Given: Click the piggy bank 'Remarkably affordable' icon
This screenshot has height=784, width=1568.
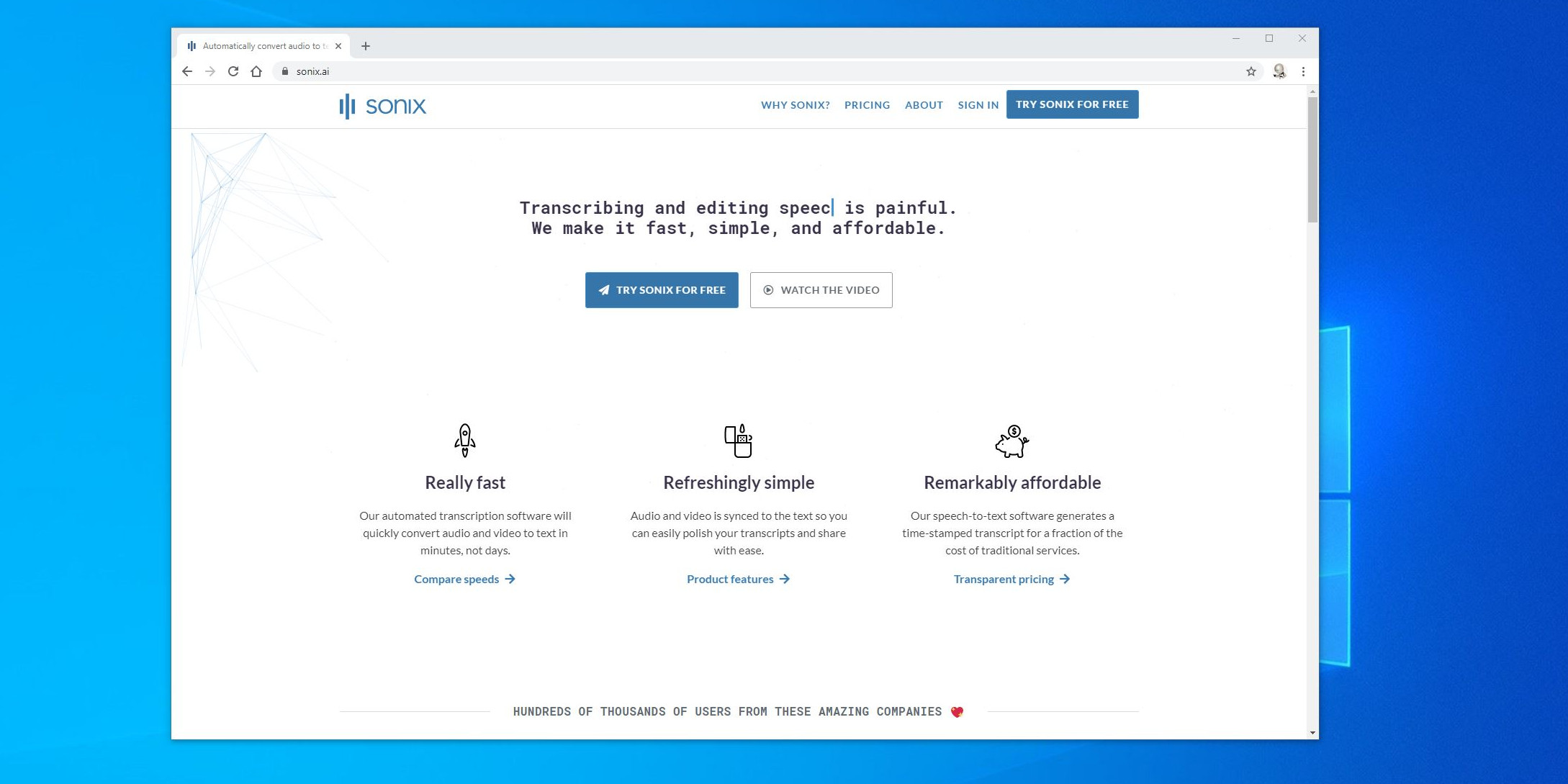Looking at the screenshot, I should click(1012, 441).
